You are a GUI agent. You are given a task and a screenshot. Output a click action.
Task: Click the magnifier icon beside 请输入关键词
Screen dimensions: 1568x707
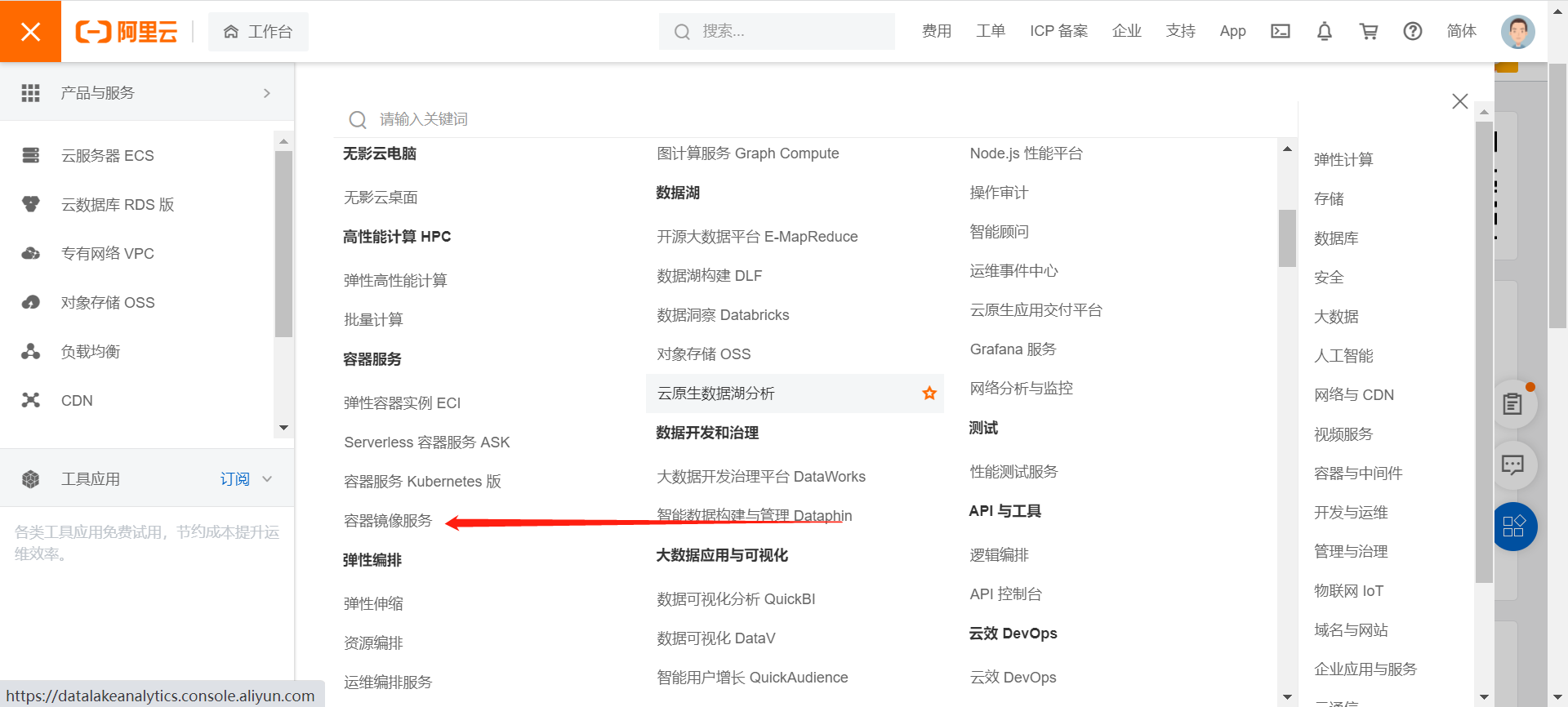click(x=357, y=120)
